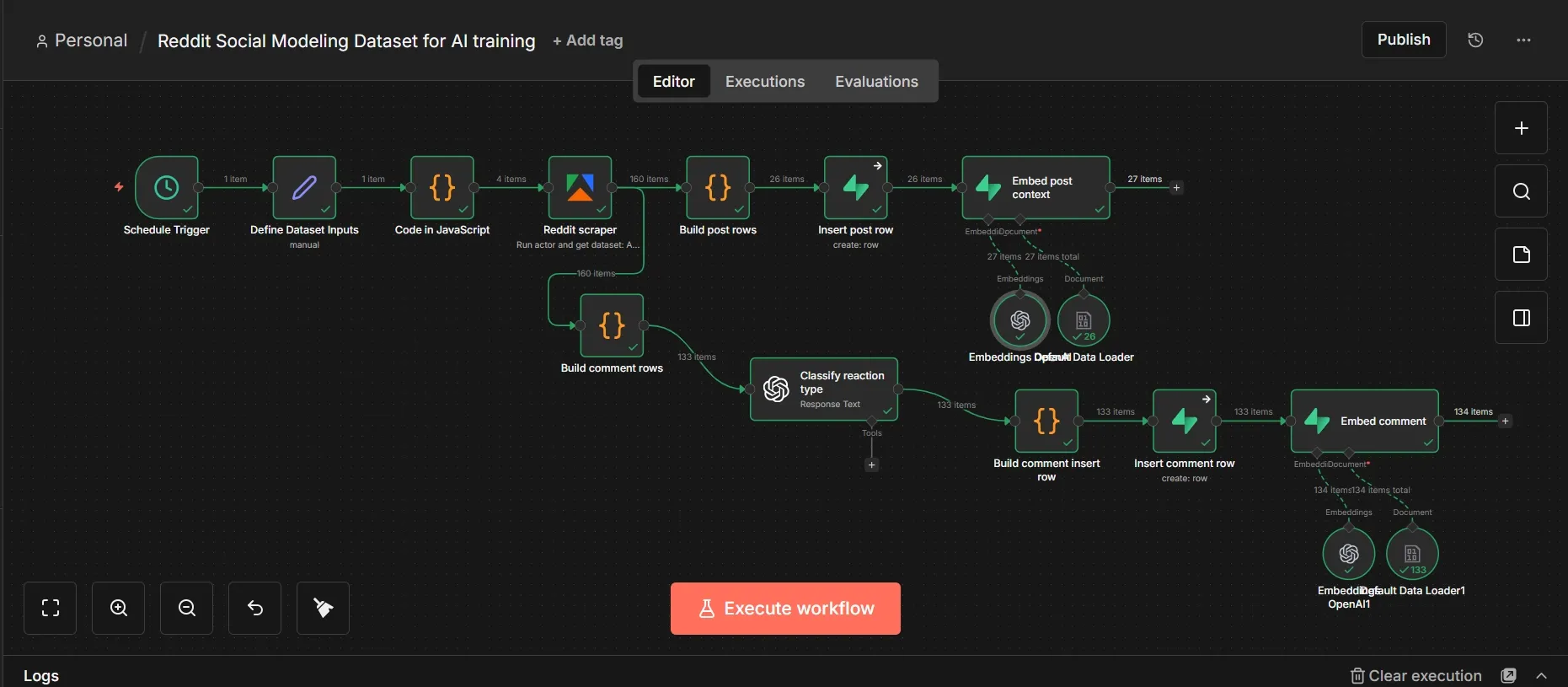This screenshot has height=687, width=1568.
Task: Click Add tag
Action: tap(588, 40)
